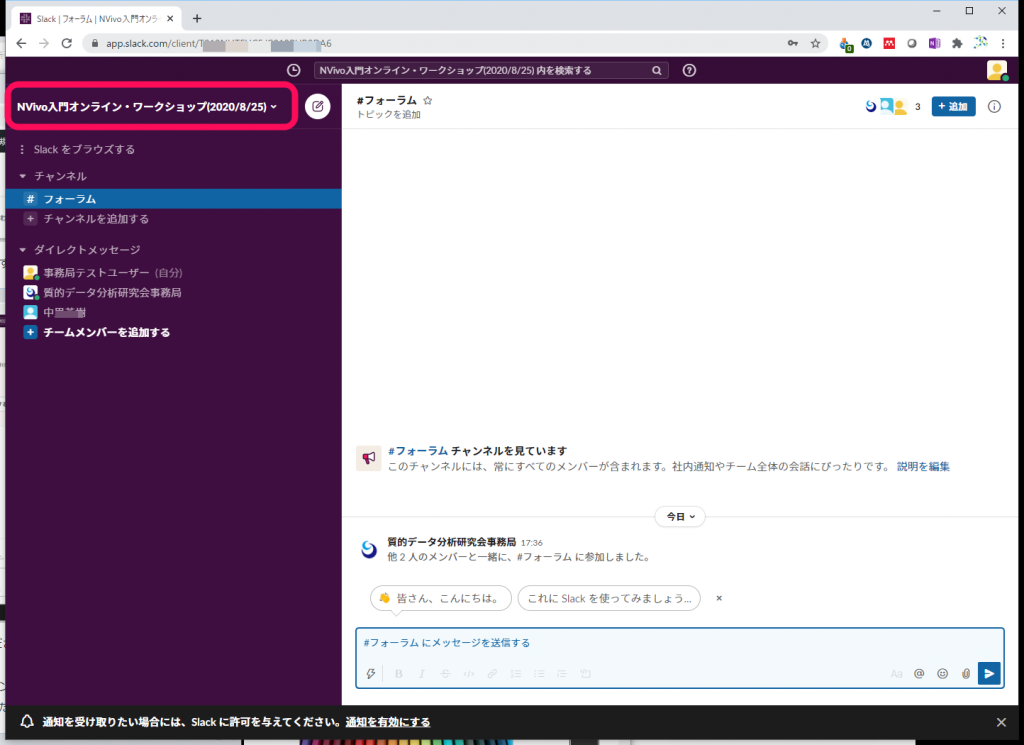1024x745 pixels.
Task: Click the 通知を有効にする link
Action: [388, 722]
